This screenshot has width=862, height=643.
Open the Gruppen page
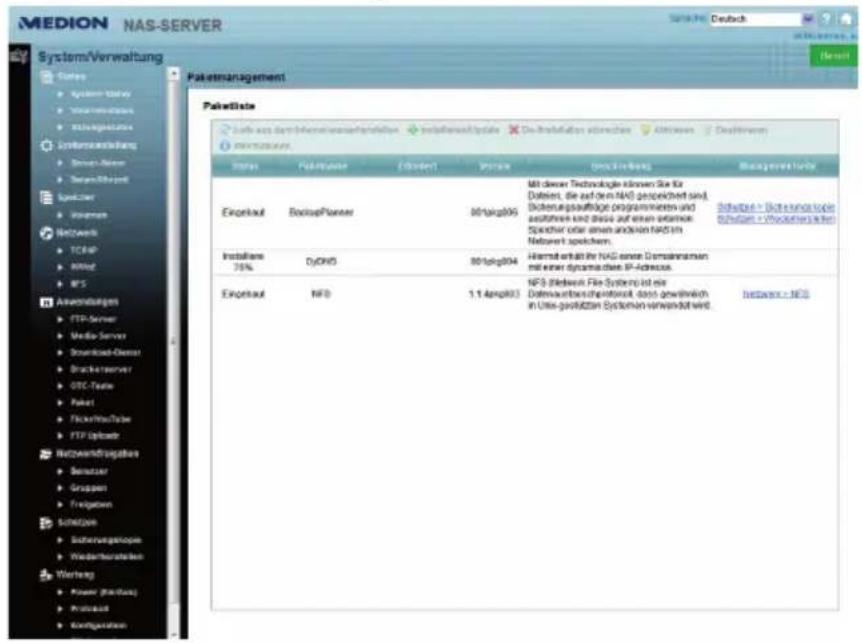89,488
